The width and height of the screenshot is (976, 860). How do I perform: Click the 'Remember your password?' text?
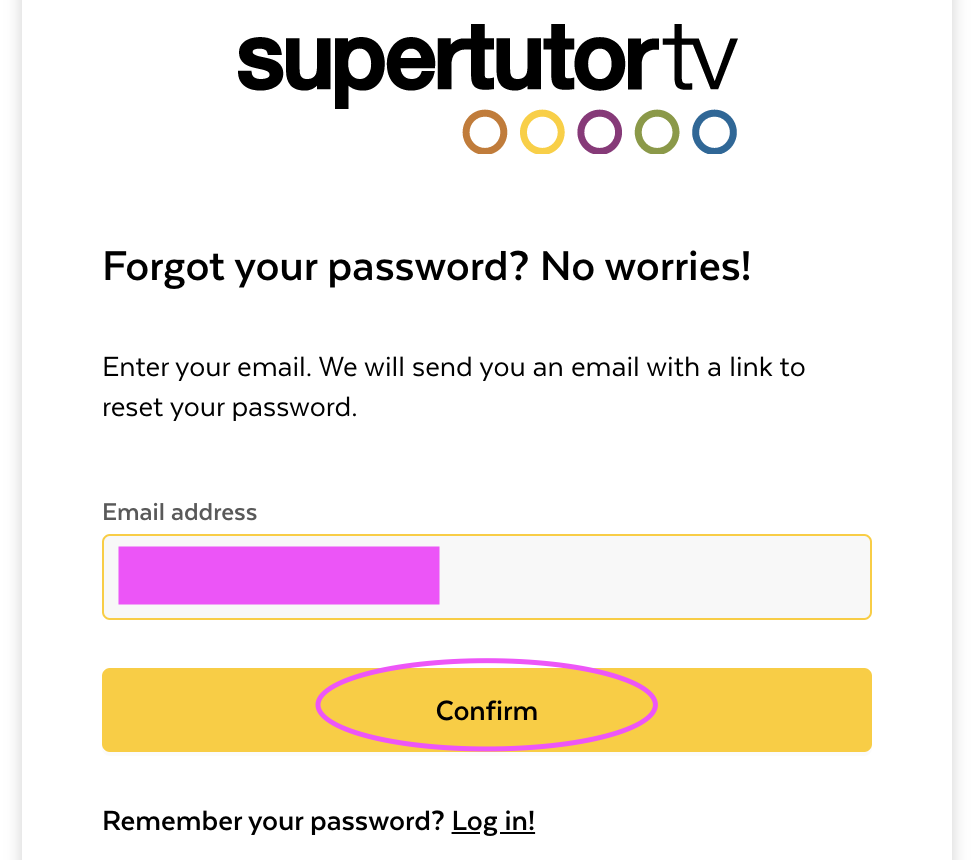tap(273, 821)
